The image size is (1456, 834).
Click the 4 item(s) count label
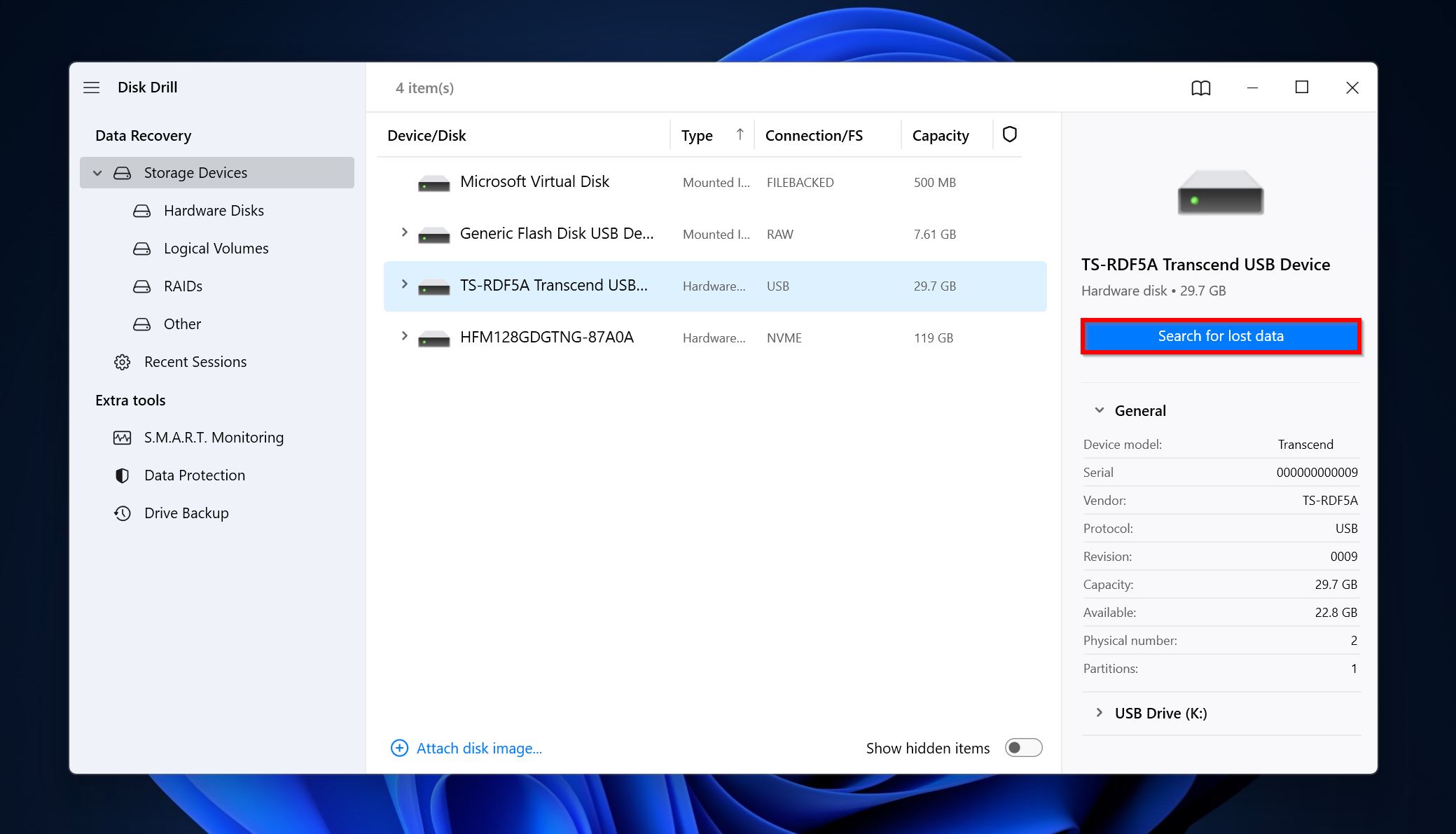point(424,88)
